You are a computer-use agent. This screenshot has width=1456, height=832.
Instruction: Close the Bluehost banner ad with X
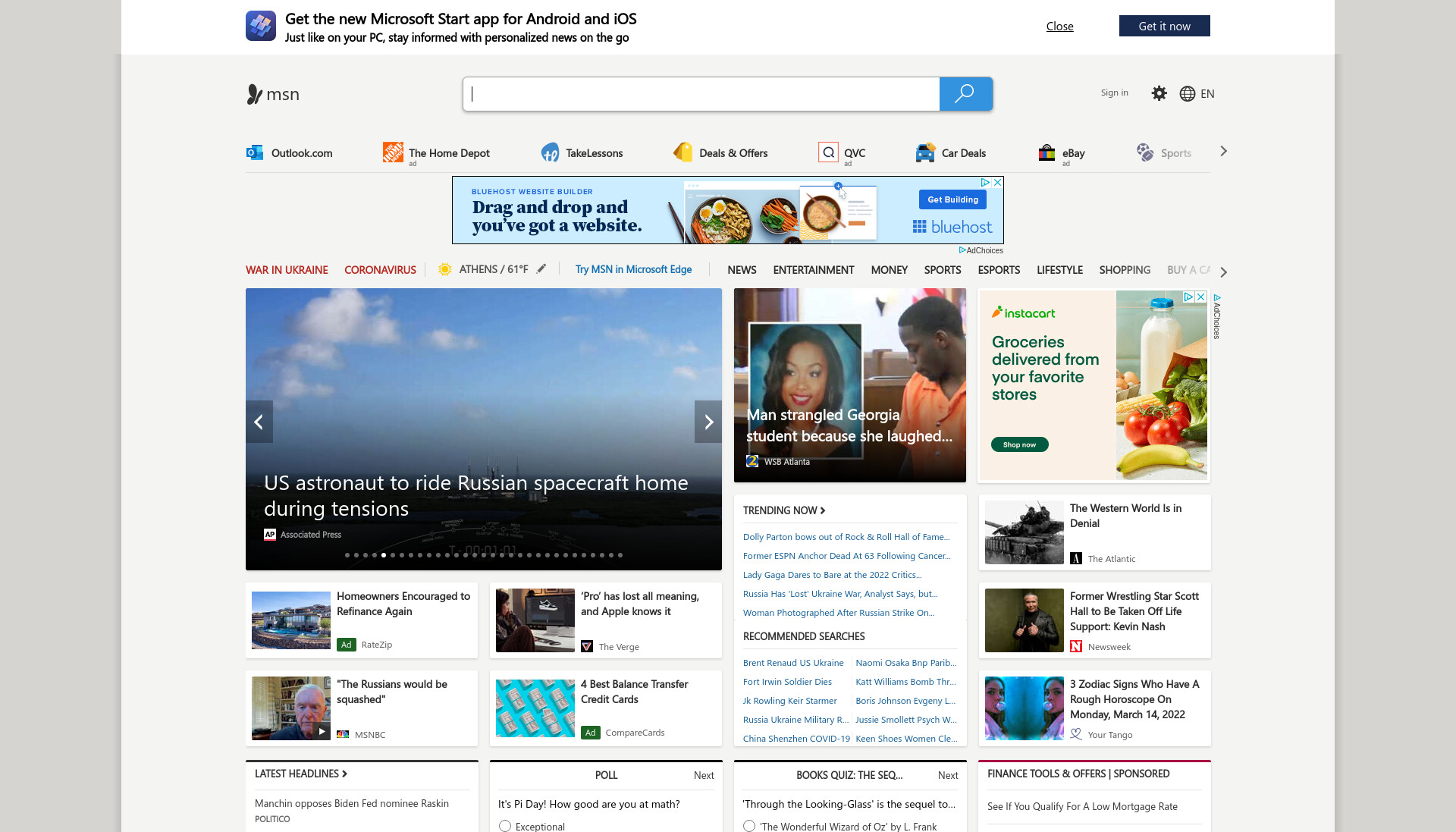click(x=998, y=182)
